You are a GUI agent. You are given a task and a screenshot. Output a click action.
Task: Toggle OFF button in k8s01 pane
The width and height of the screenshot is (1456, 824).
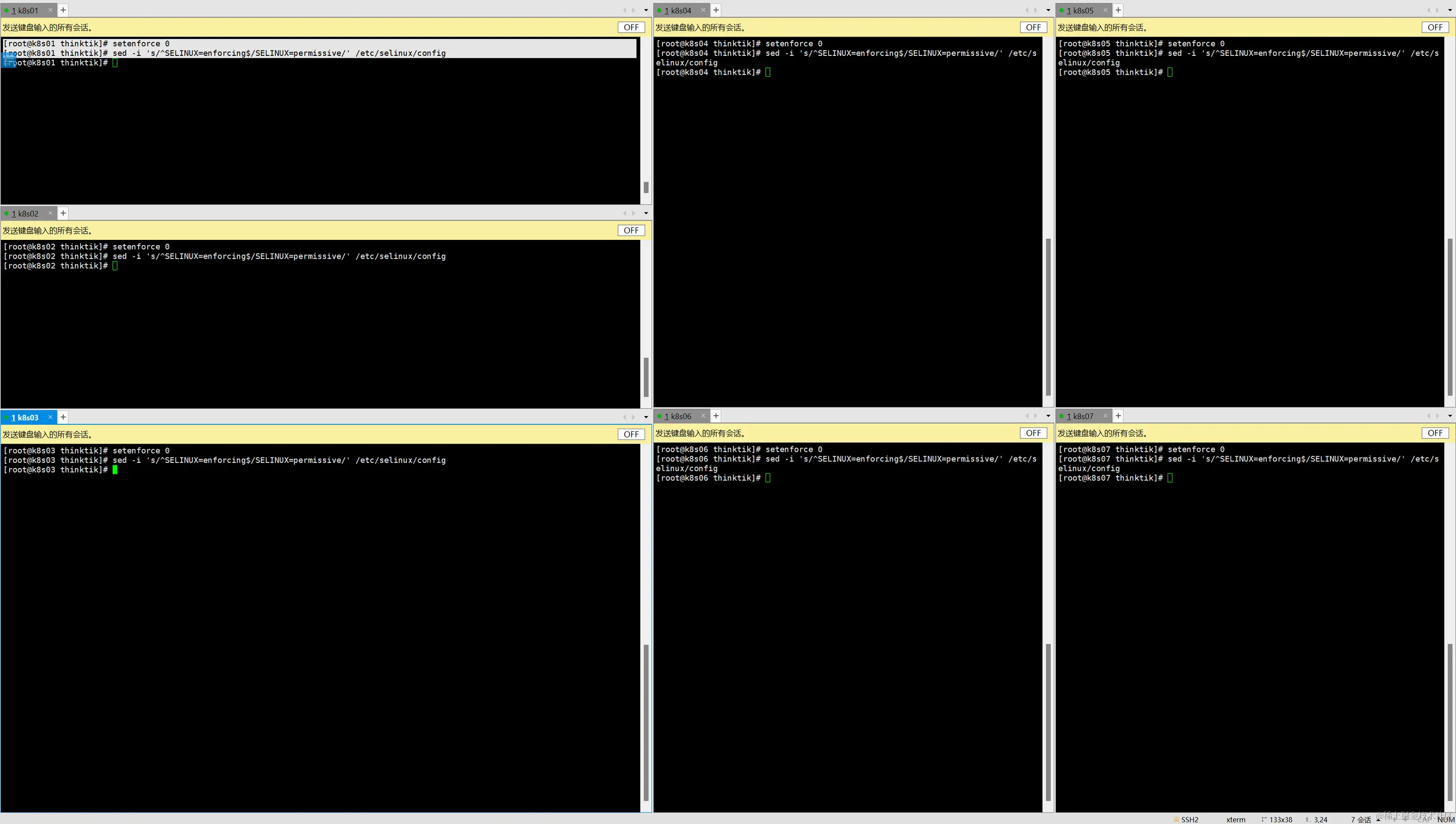tap(631, 27)
